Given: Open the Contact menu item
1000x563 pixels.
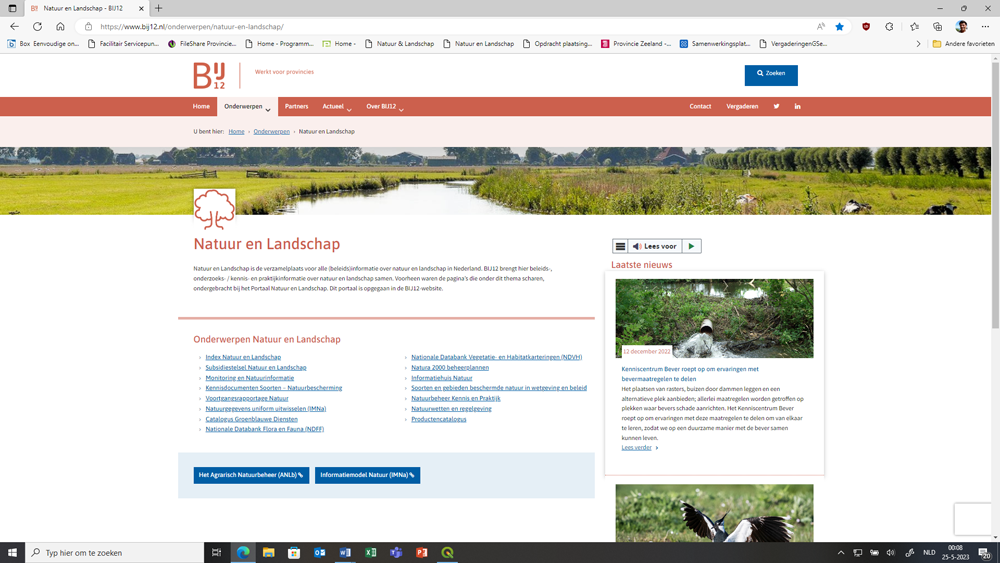Looking at the screenshot, I should coord(700,106).
